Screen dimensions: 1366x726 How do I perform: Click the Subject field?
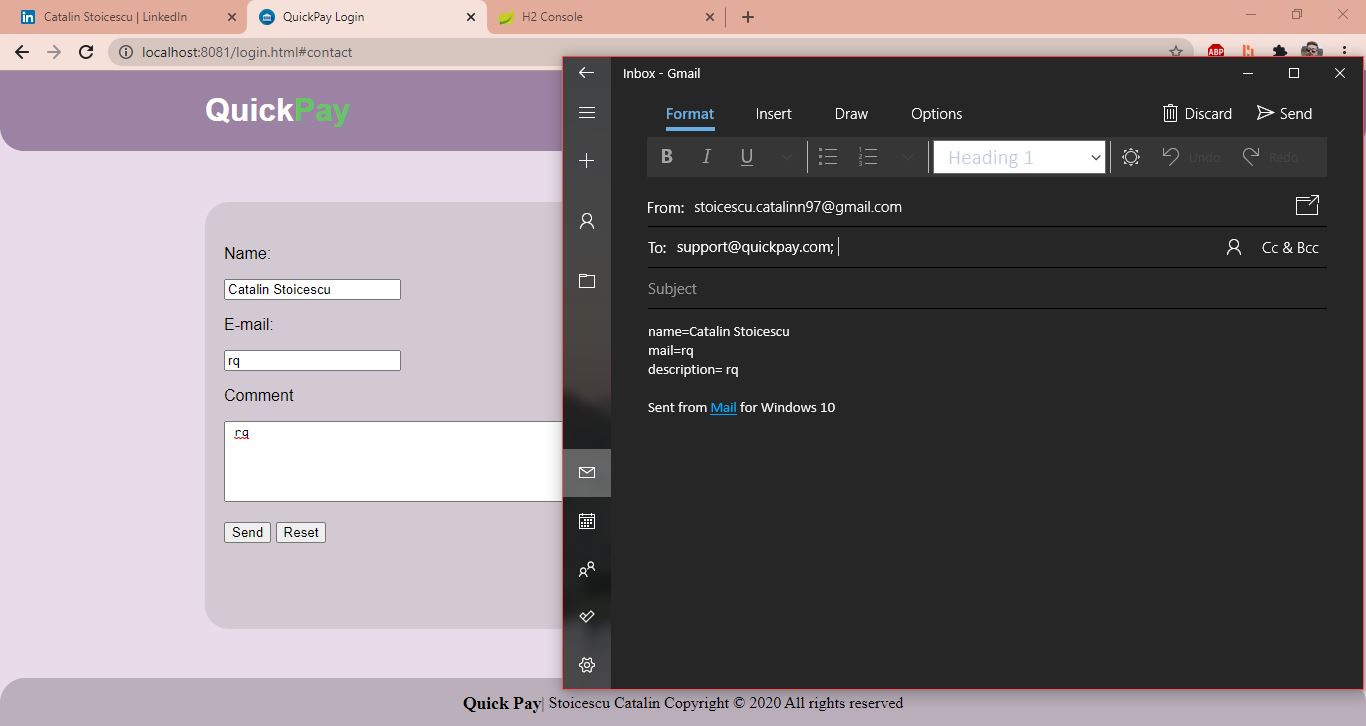click(987, 288)
